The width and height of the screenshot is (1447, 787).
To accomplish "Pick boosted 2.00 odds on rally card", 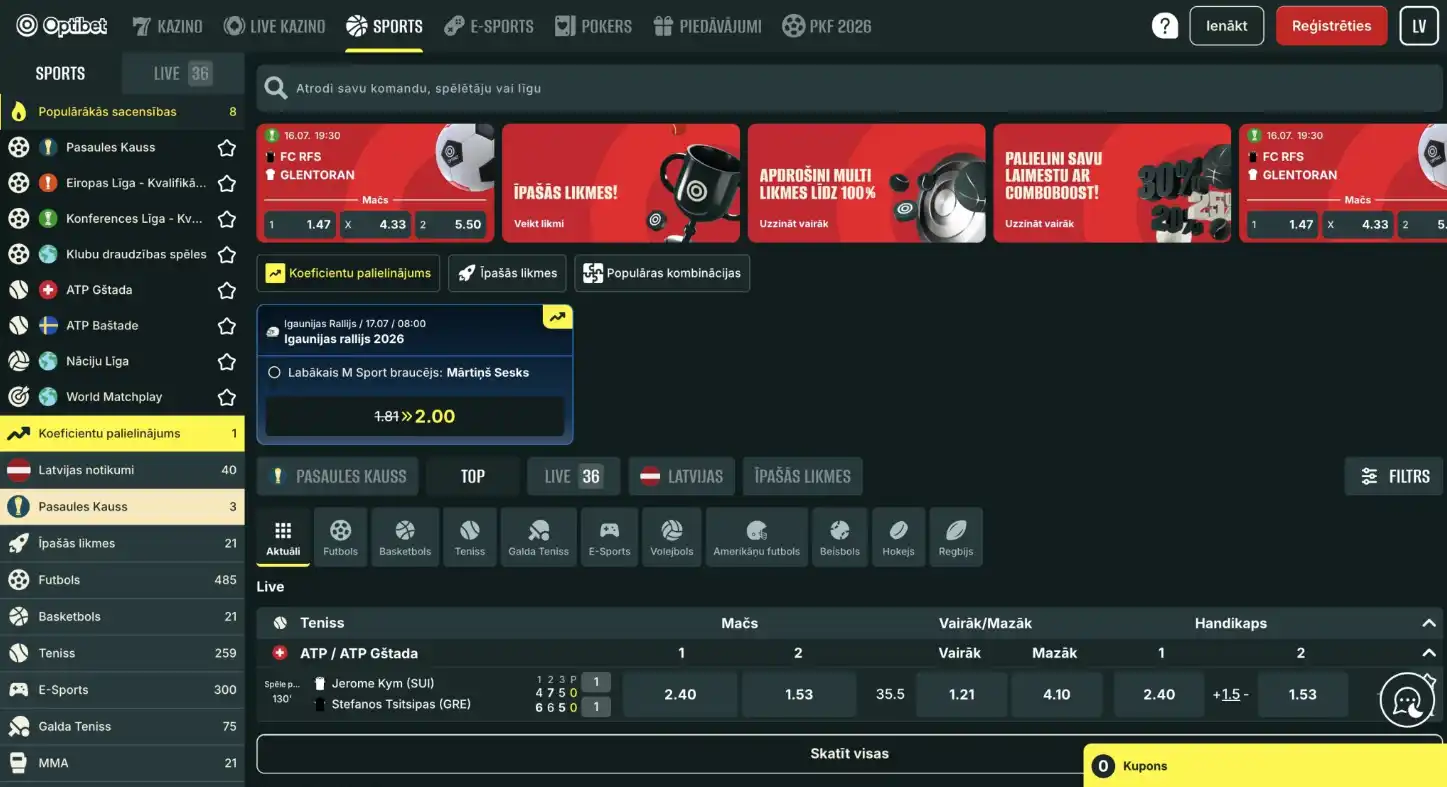I will tap(415, 416).
